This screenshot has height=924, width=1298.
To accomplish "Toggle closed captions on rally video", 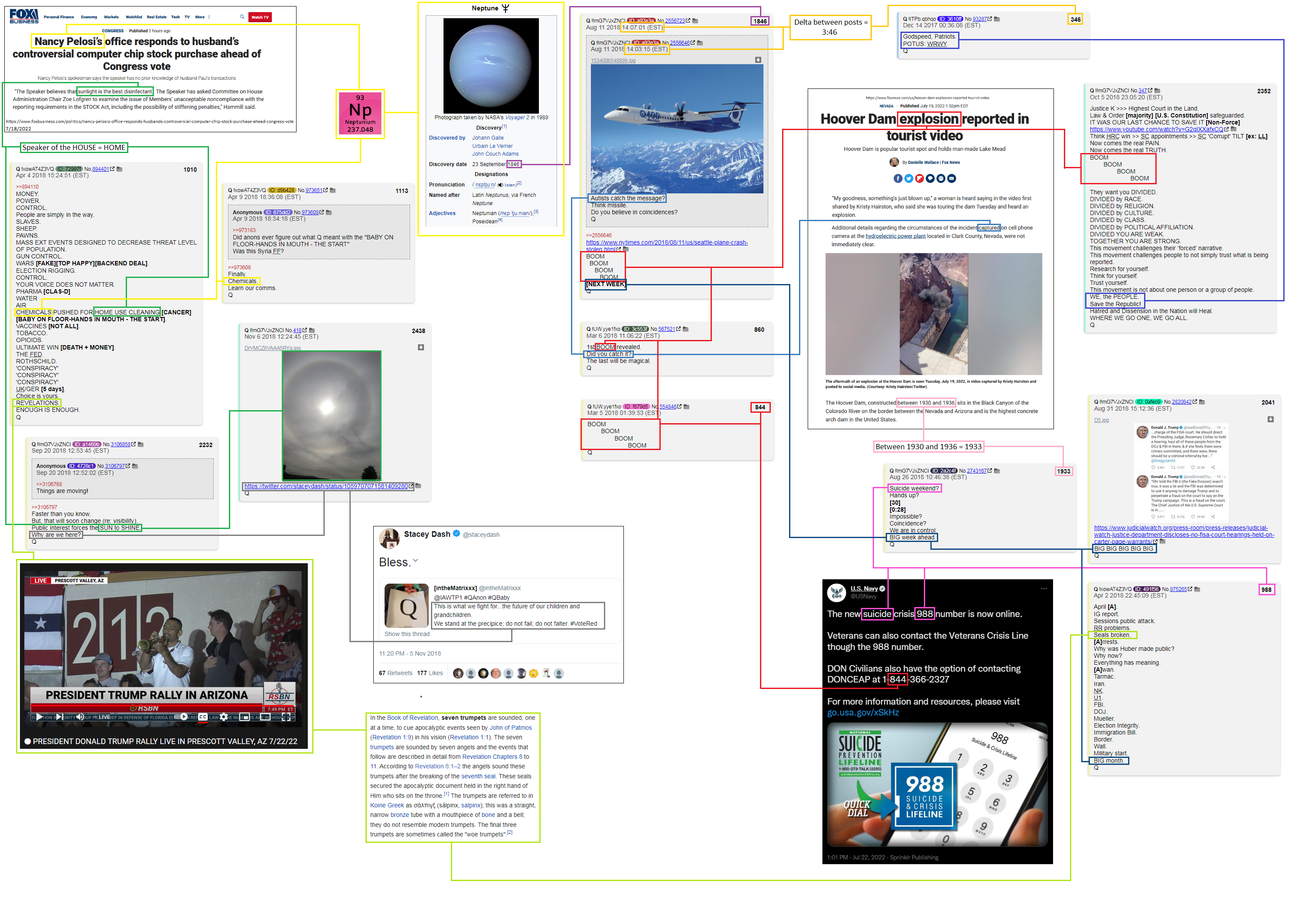I will (x=203, y=717).
